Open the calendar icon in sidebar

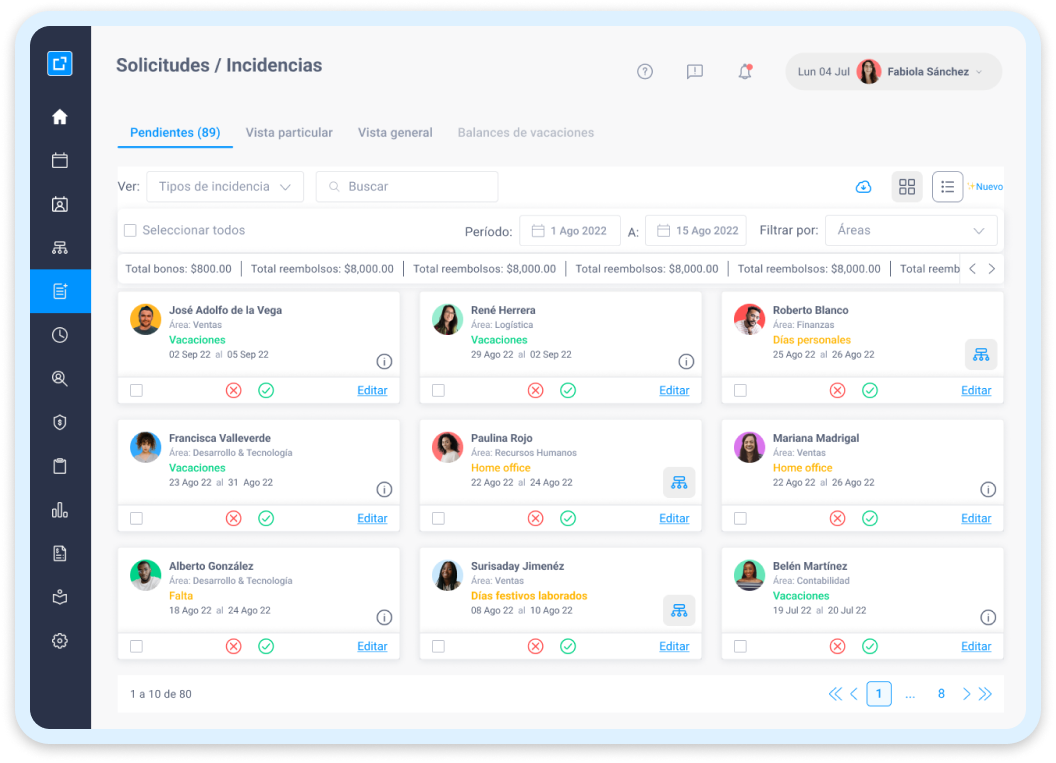pyautogui.click(x=60, y=160)
